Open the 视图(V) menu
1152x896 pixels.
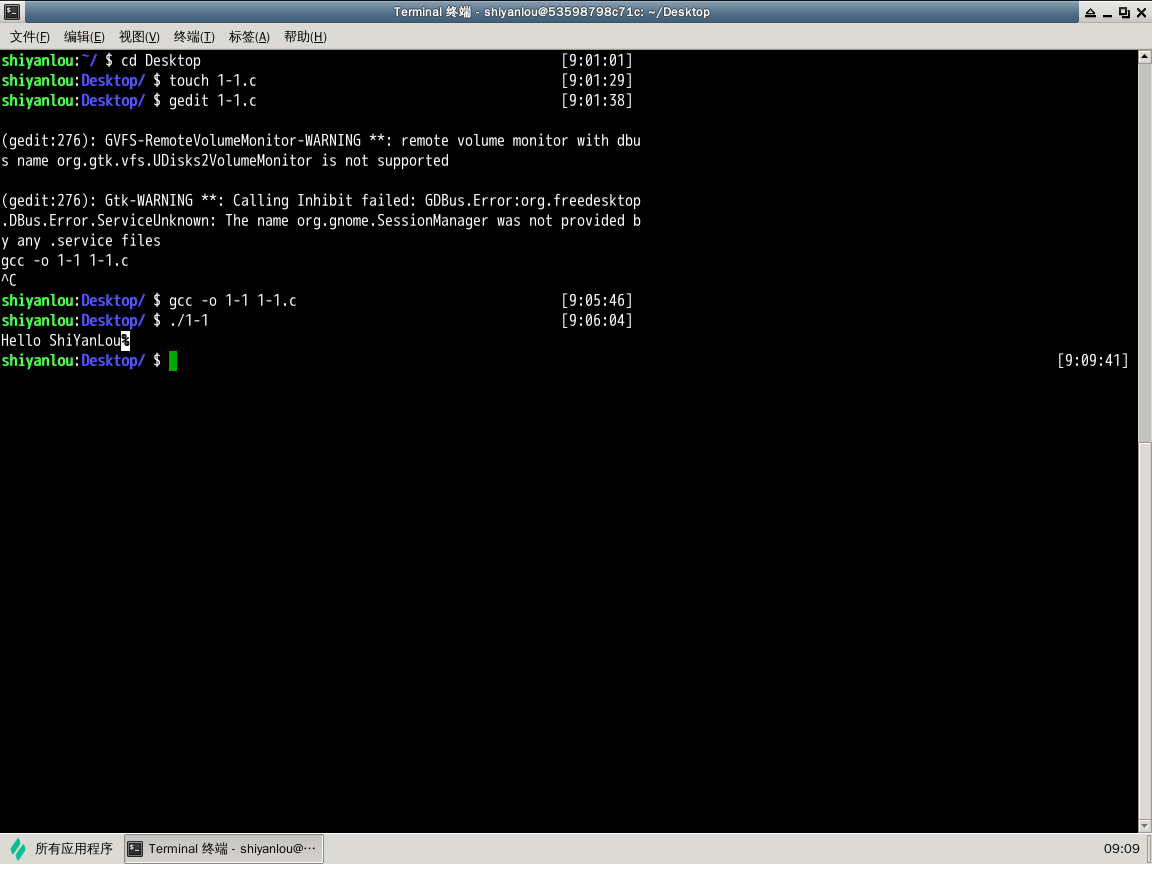139,37
